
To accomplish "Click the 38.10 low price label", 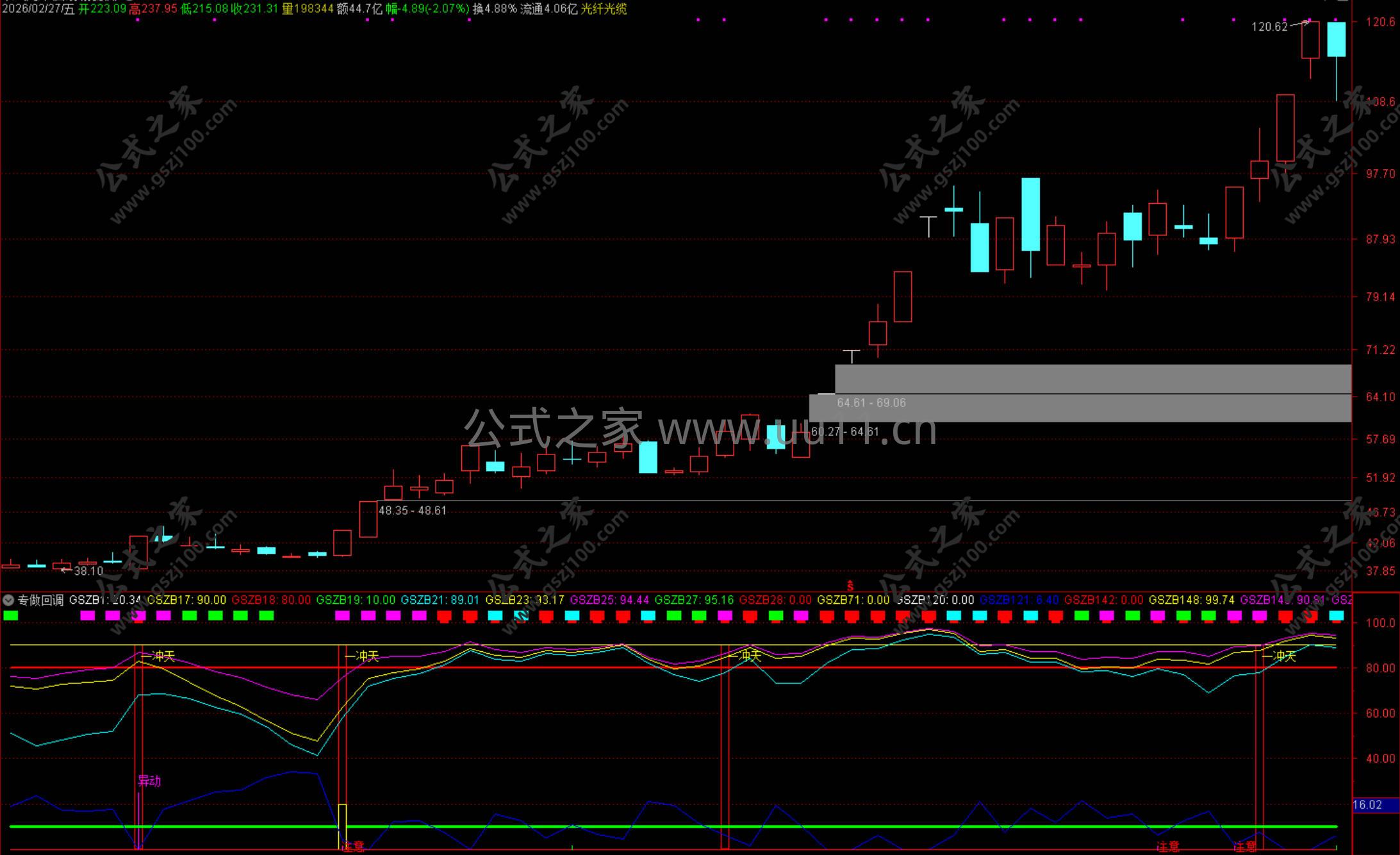I will coord(88,571).
